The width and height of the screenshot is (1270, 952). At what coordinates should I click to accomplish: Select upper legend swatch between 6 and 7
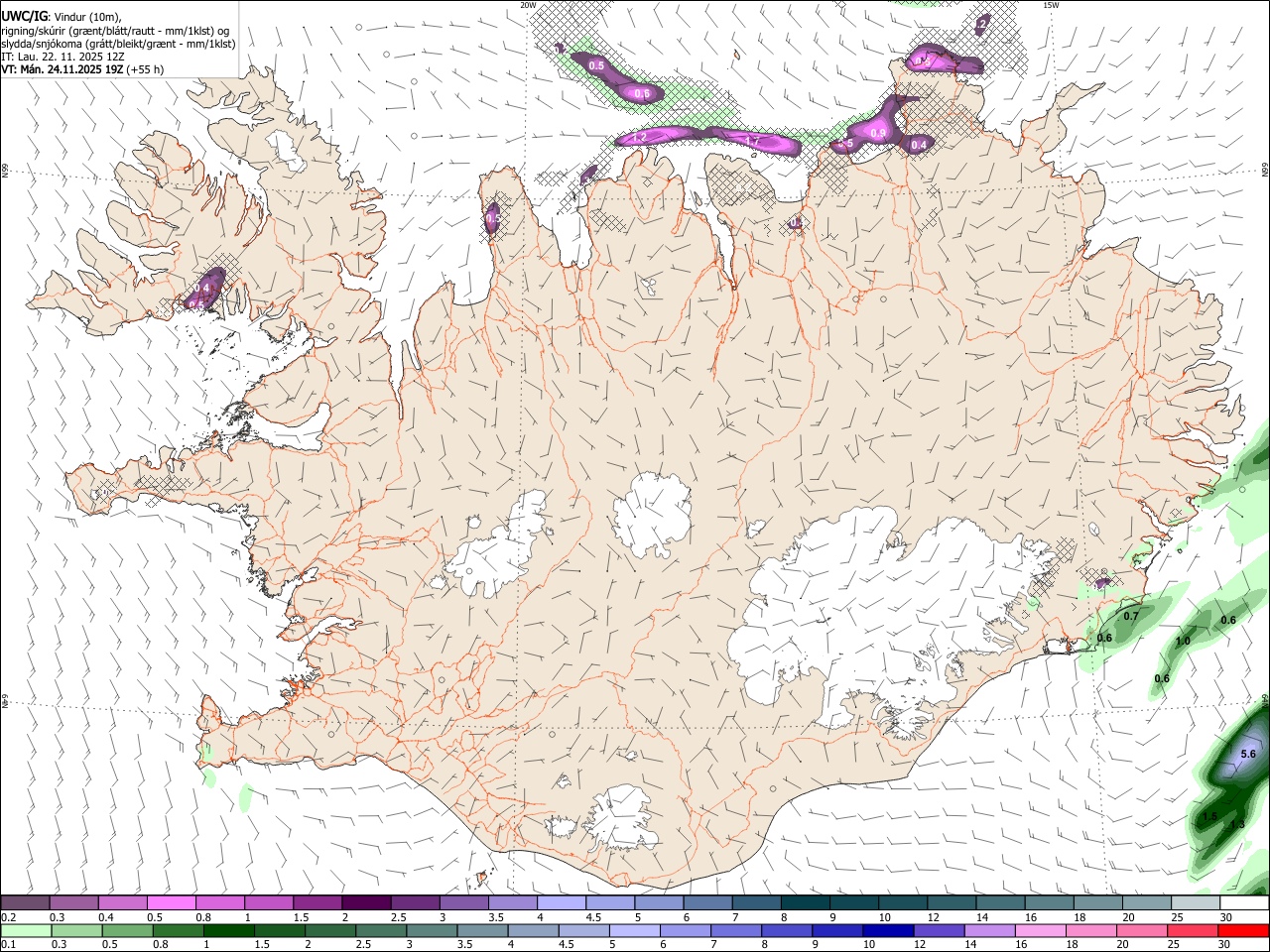click(x=707, y=902)
